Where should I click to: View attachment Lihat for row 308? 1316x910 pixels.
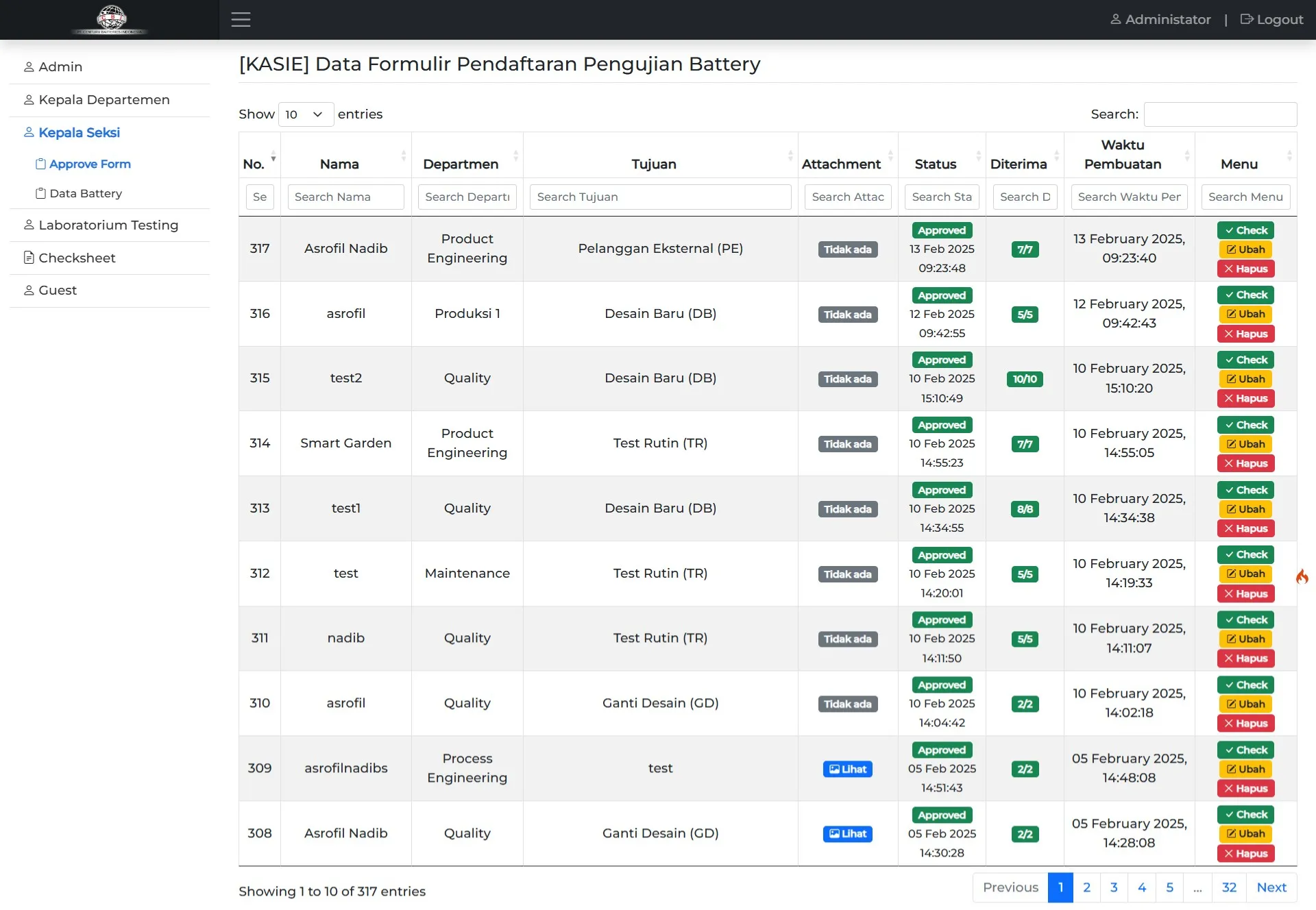coord(847,834)
